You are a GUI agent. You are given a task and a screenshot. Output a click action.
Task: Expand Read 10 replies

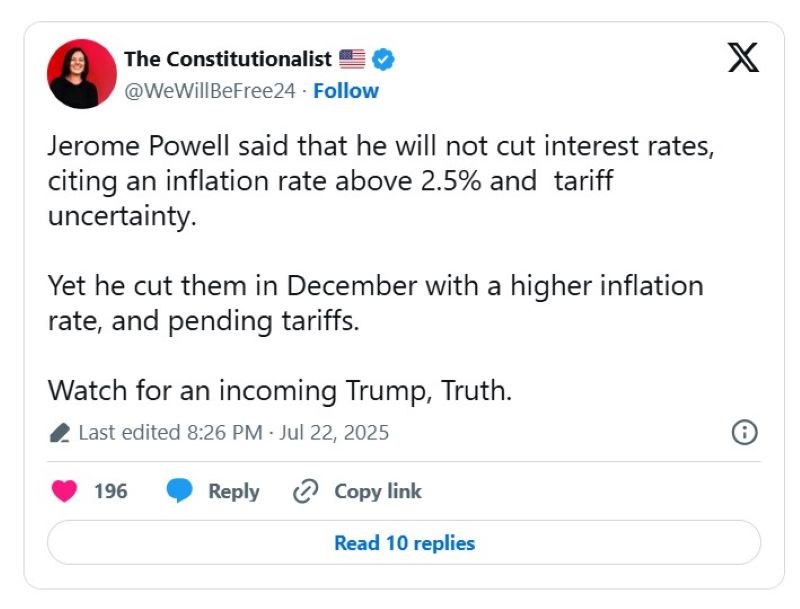coord(404,543)
